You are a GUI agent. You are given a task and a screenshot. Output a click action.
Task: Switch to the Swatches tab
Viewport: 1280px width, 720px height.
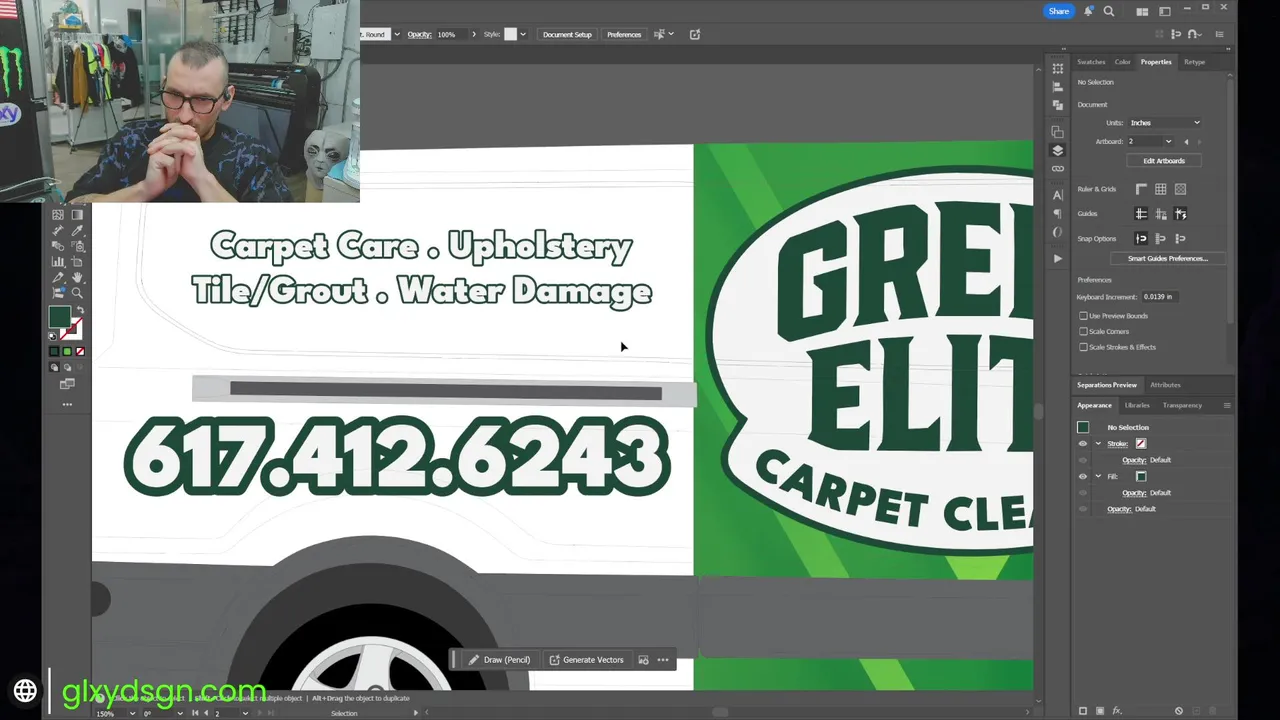[x=1091, y=62]
